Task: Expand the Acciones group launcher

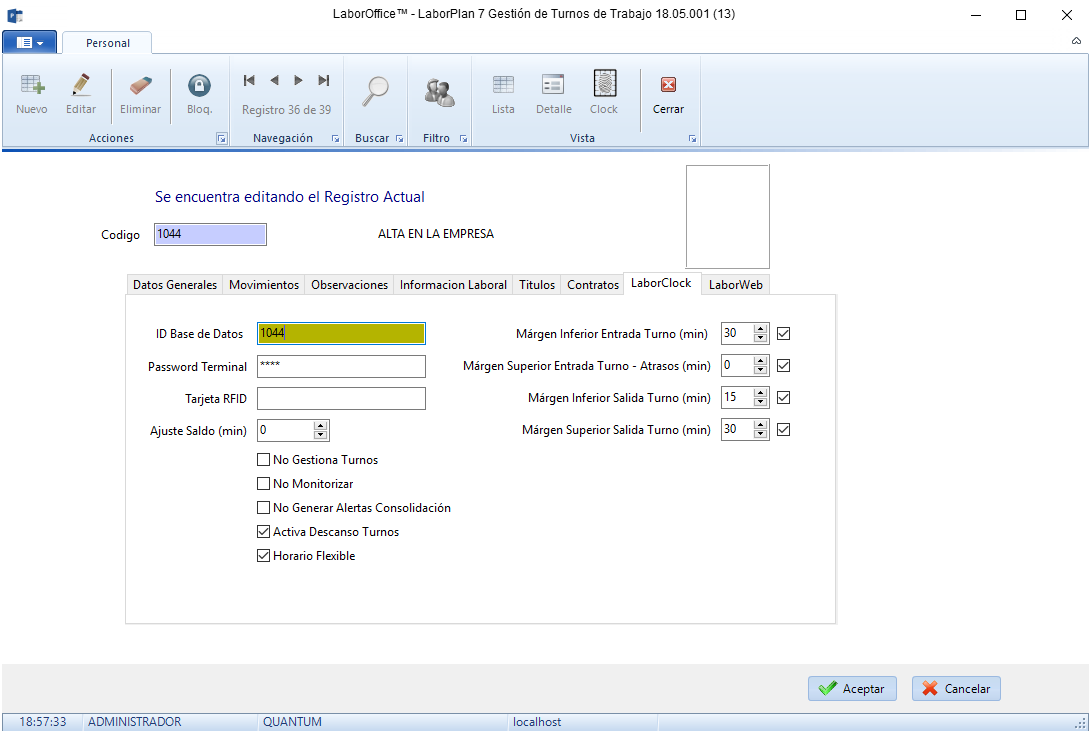Action: [x=221, y=139]
